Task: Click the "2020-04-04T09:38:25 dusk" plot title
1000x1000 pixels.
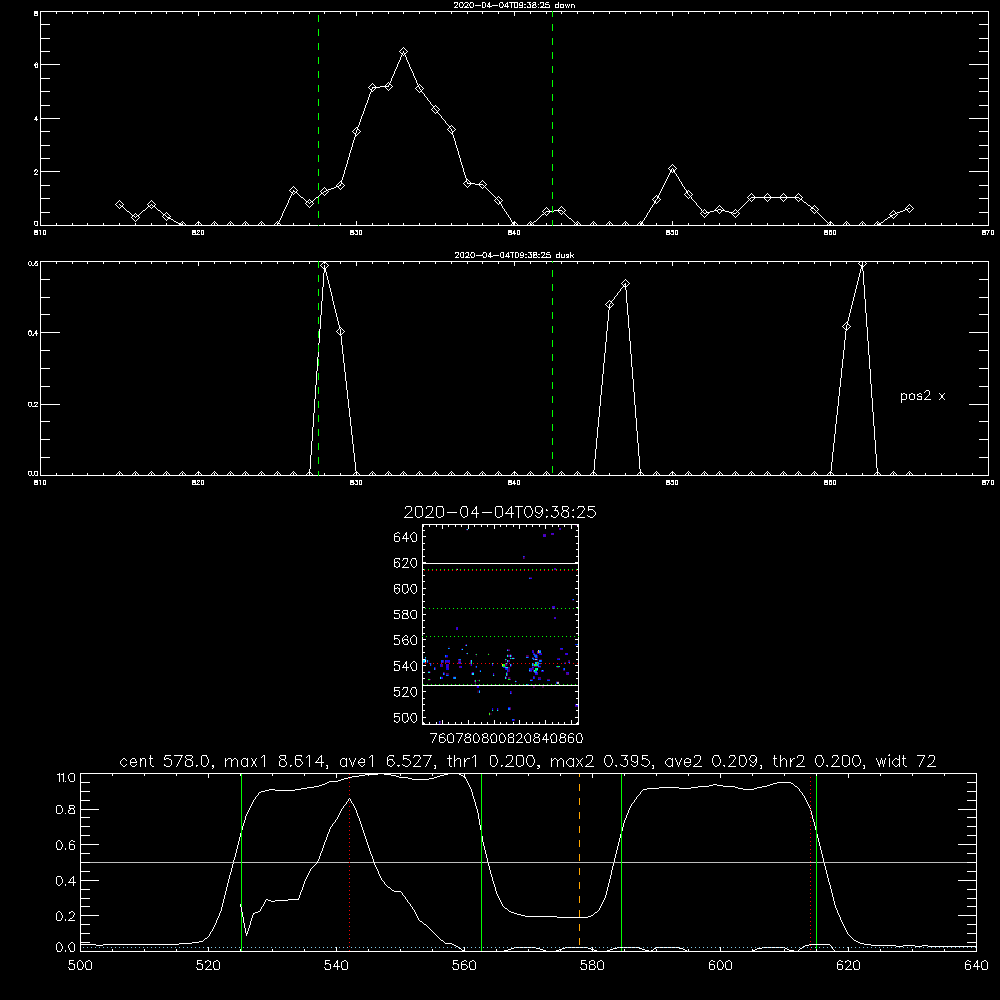Action: coord(514,255)
